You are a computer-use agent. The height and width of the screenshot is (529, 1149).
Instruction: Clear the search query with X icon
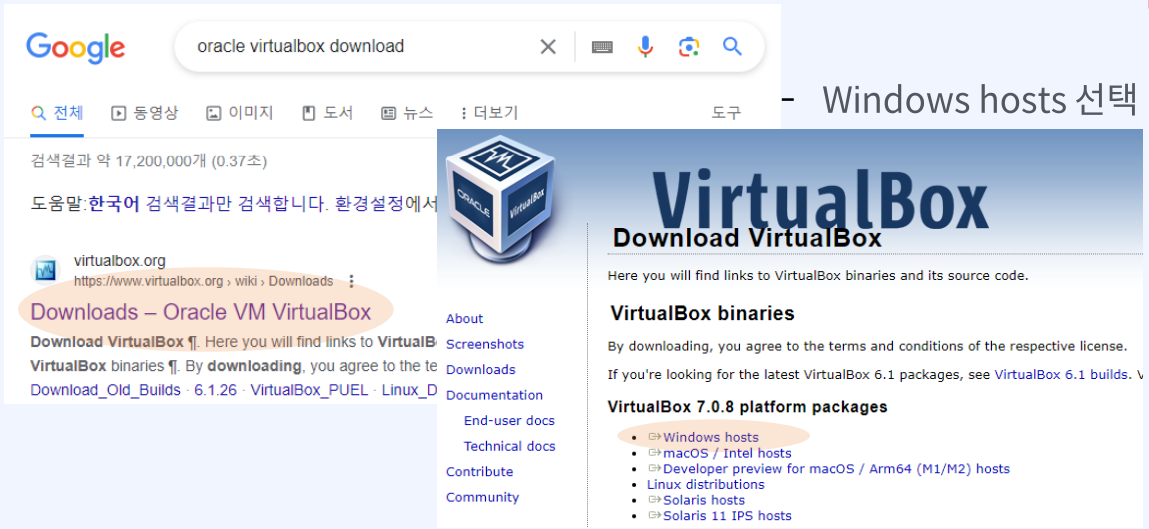[548, 48]
